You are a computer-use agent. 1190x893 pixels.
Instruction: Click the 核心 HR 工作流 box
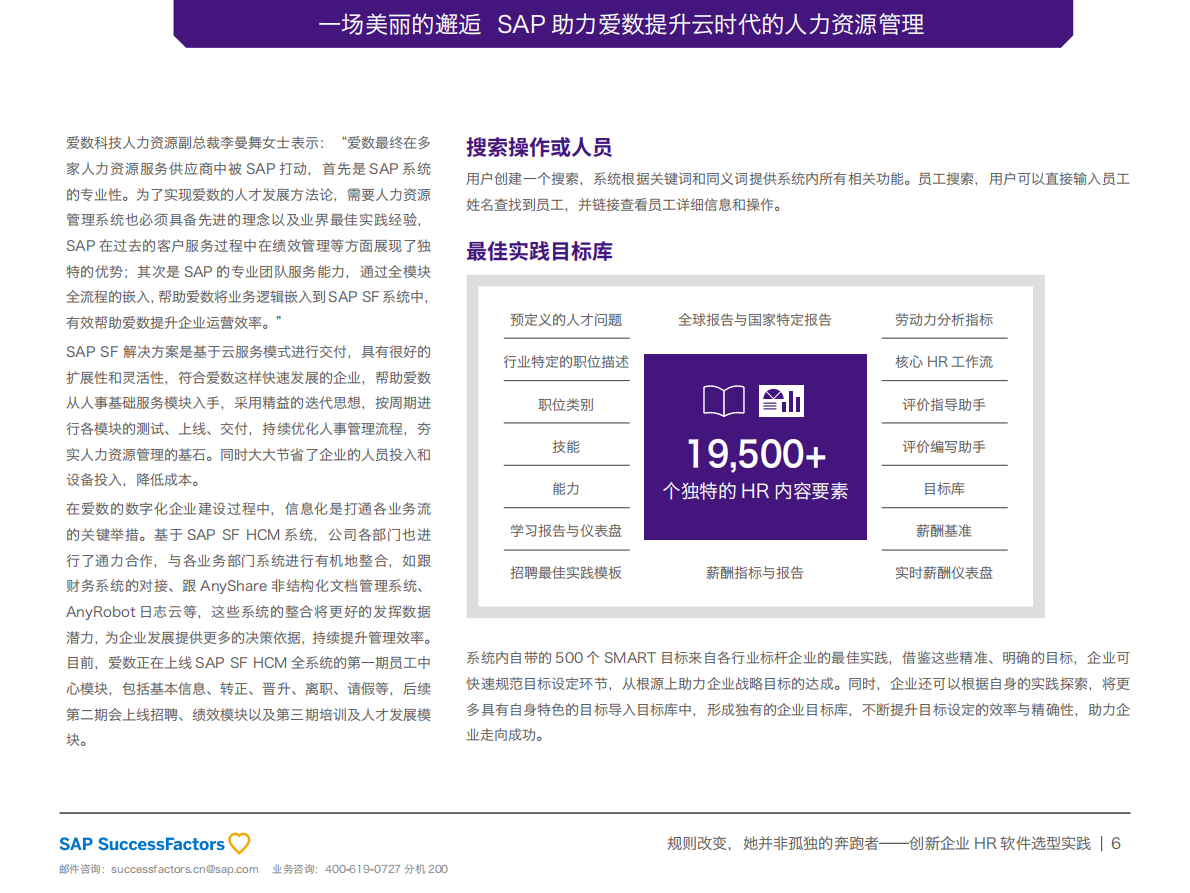(x=943, y=361)
